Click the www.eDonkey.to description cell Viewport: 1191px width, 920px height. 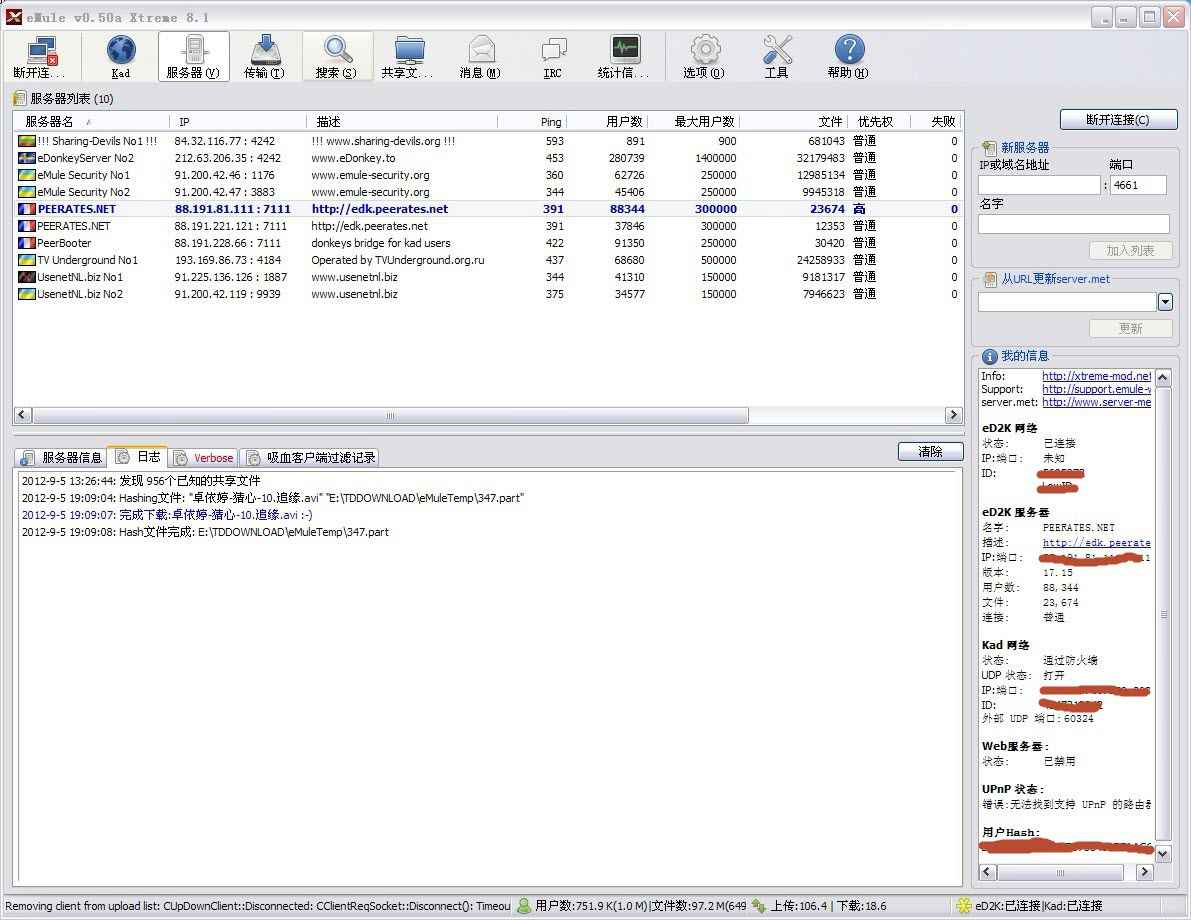[x=353, y=158]
